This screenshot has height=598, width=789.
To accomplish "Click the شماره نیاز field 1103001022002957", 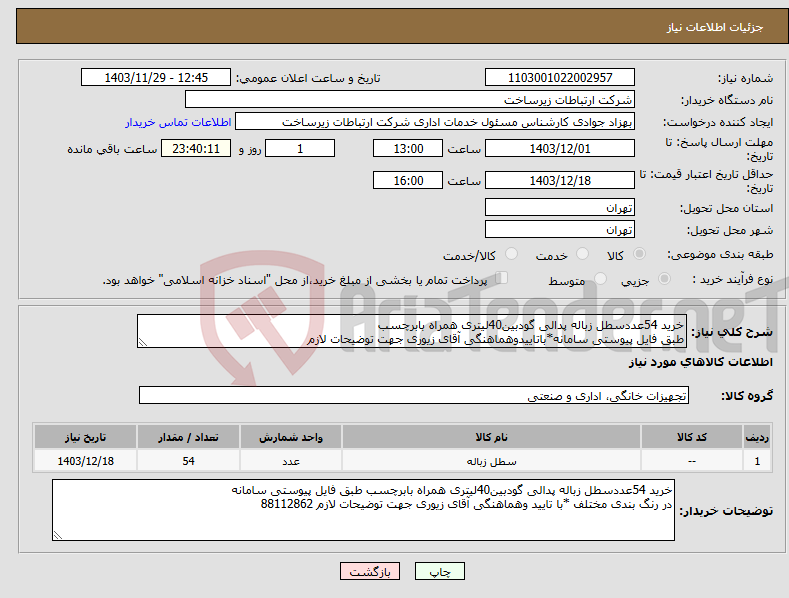I will click(560, 78).
